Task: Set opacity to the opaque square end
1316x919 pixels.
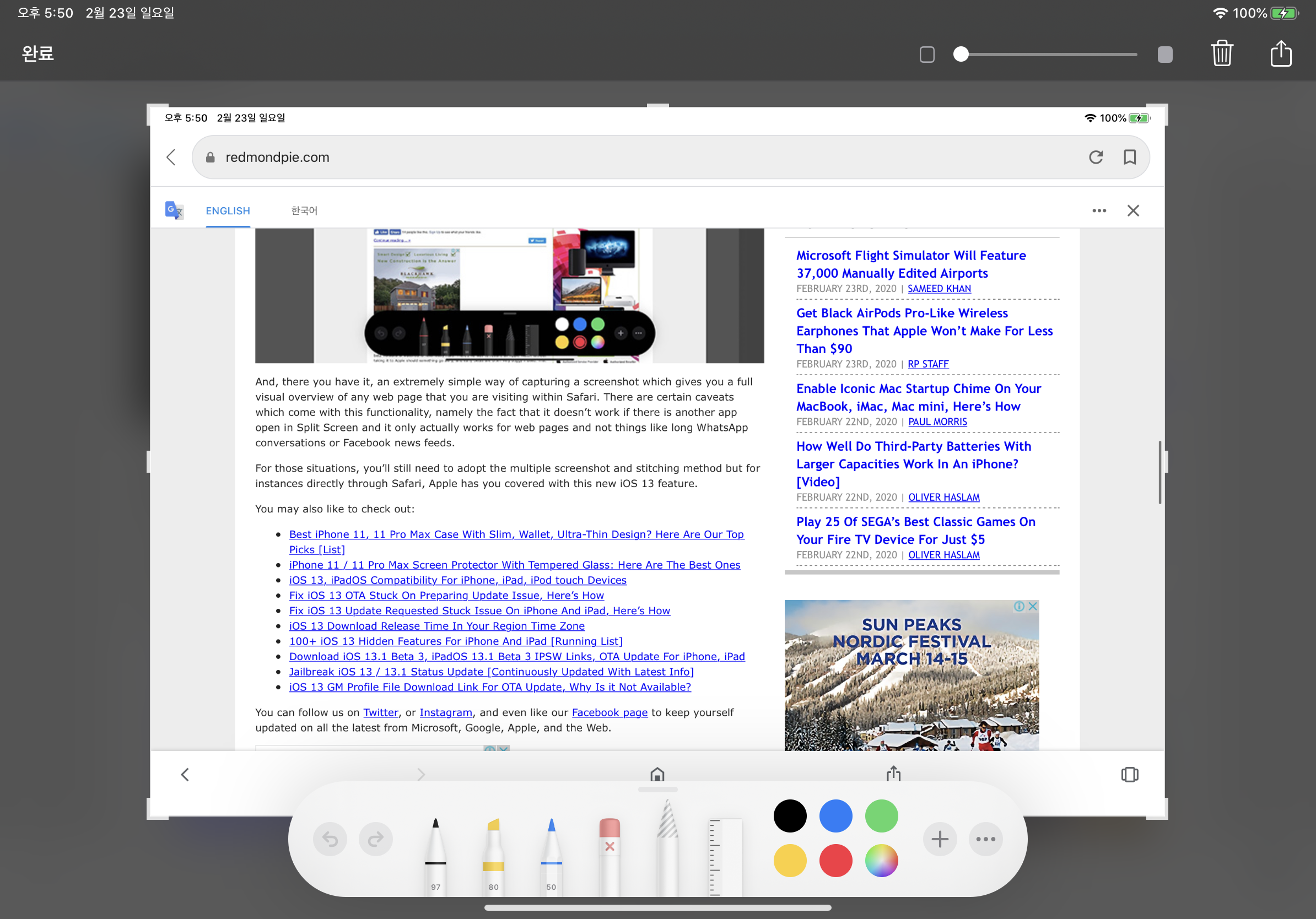Action: [1164, 55]
